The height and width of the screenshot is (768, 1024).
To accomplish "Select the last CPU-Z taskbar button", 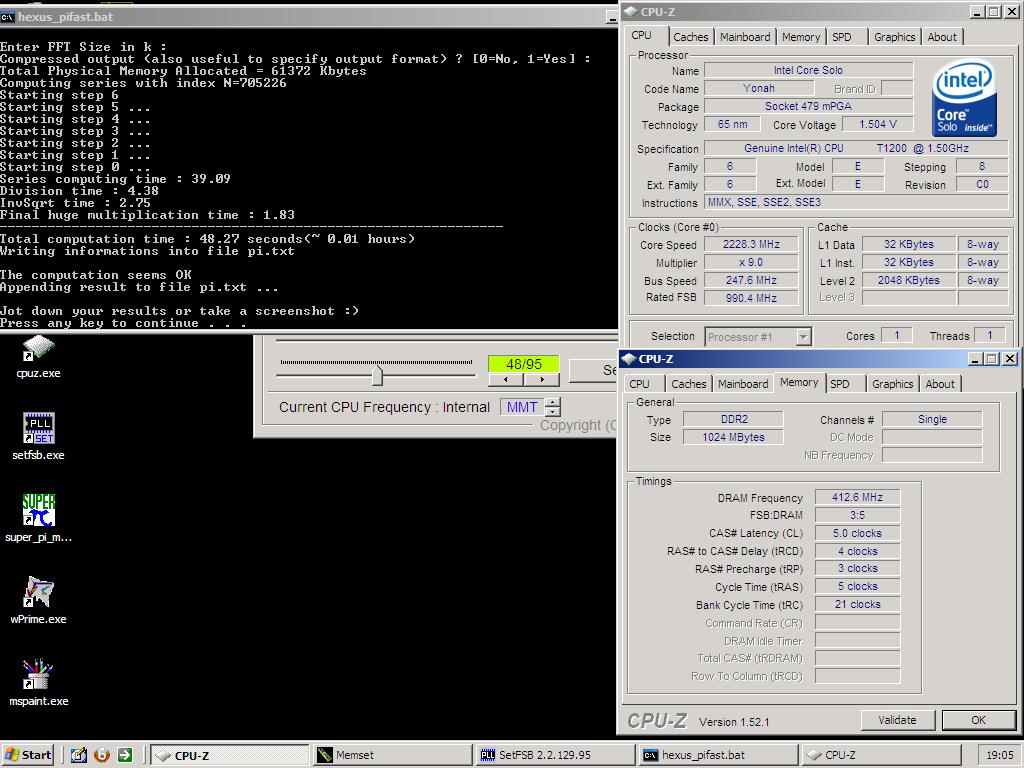I will coord(881,755).
